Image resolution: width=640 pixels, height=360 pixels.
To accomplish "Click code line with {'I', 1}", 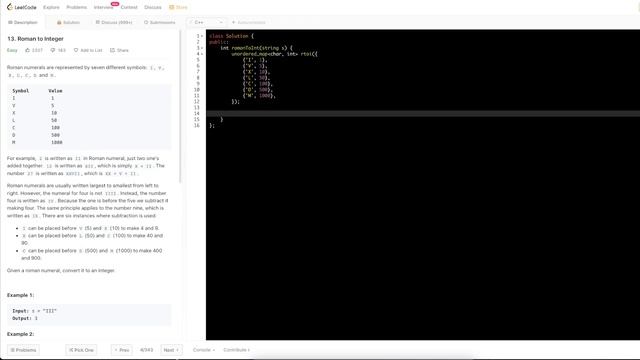I will (255, 60).
